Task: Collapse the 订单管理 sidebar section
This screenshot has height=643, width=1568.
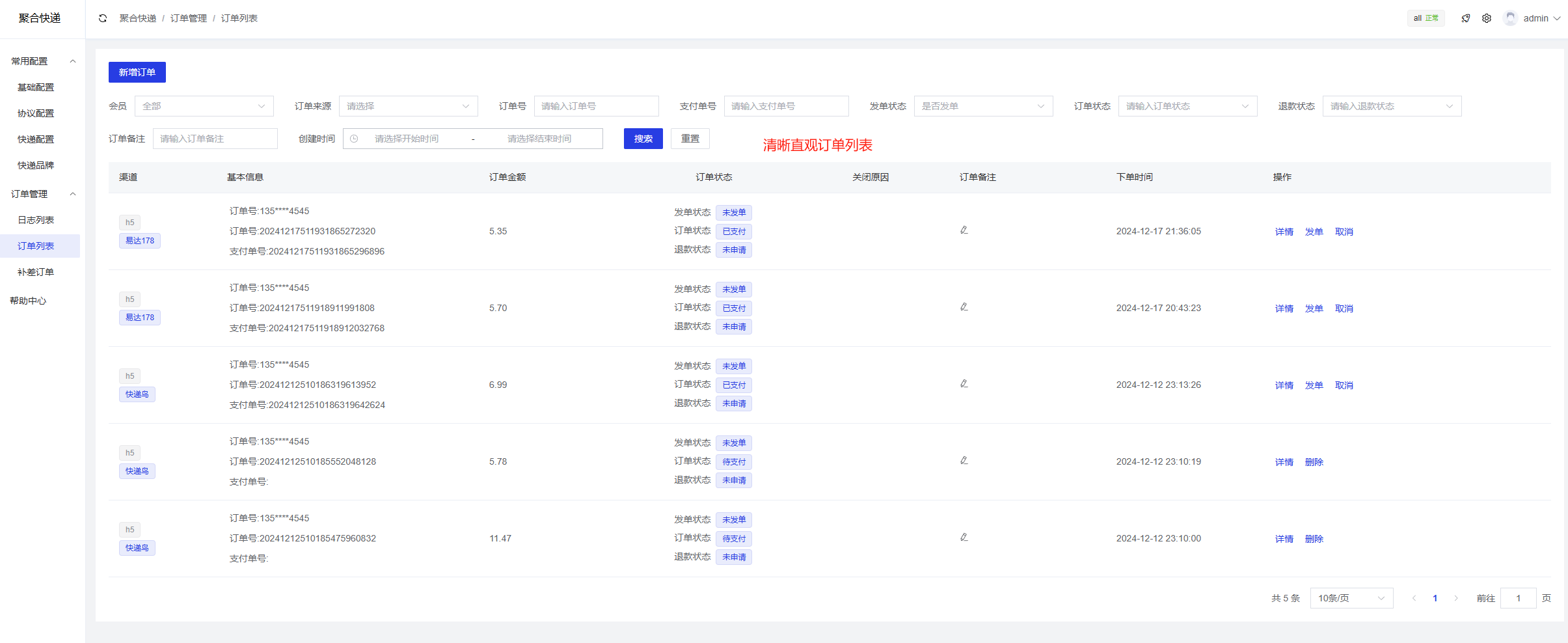Action: (73, 194)
